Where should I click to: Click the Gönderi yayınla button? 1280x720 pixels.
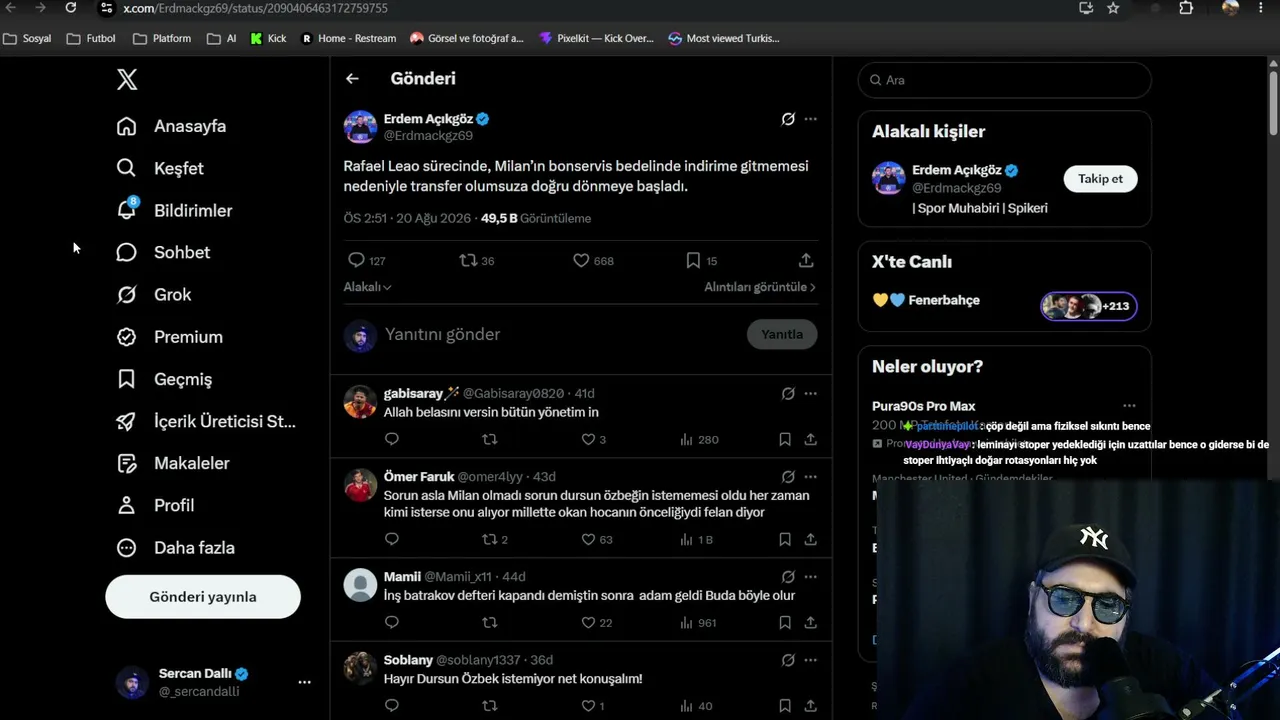[x=203, y=597]
